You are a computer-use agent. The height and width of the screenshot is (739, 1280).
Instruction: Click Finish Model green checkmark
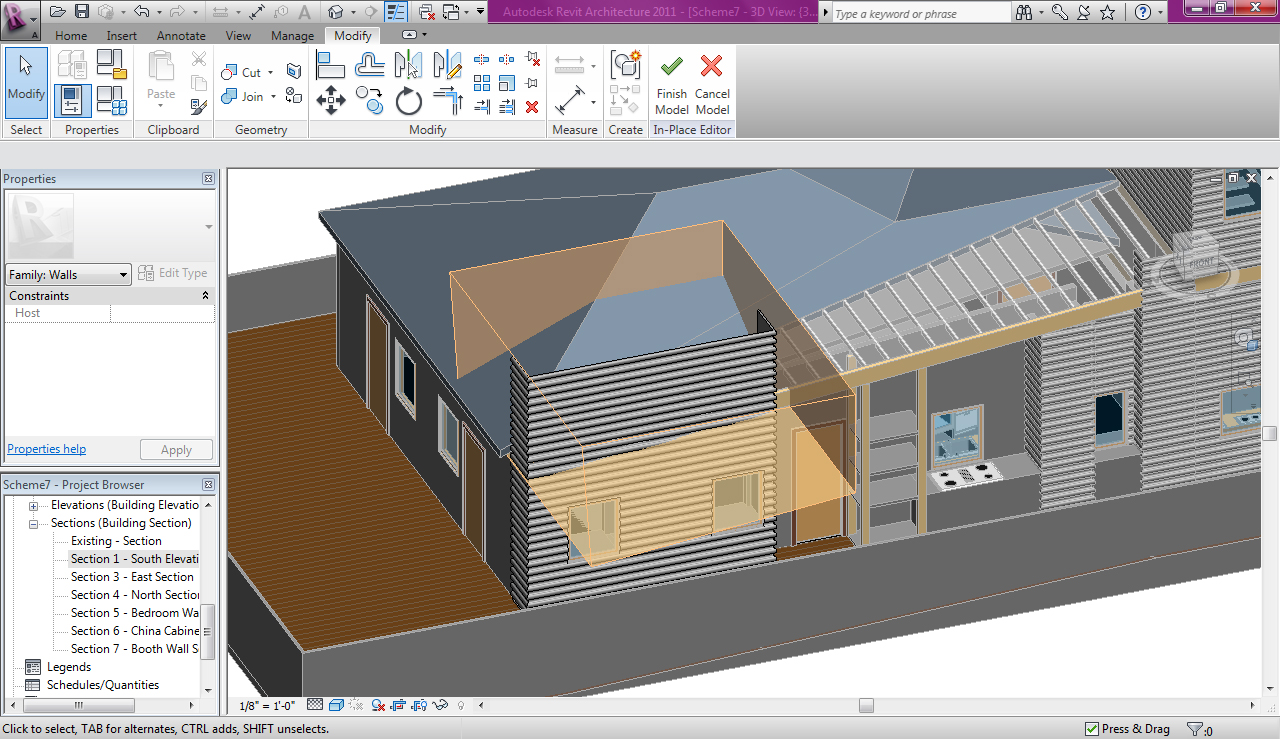coord(671,67)
